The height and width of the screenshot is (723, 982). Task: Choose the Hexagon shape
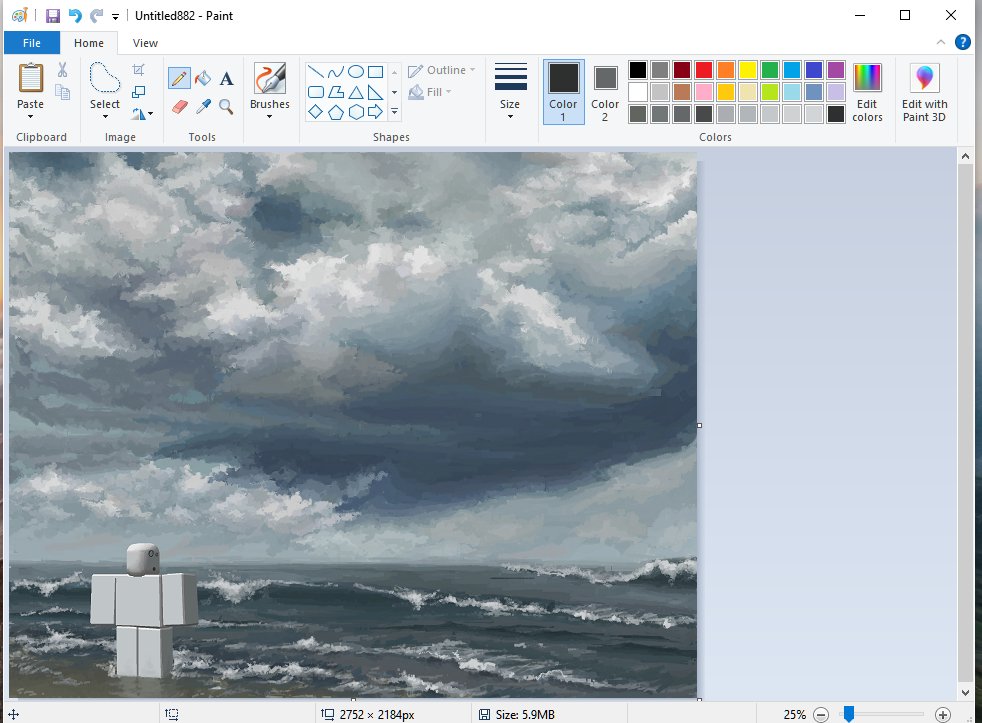point(356,112)
